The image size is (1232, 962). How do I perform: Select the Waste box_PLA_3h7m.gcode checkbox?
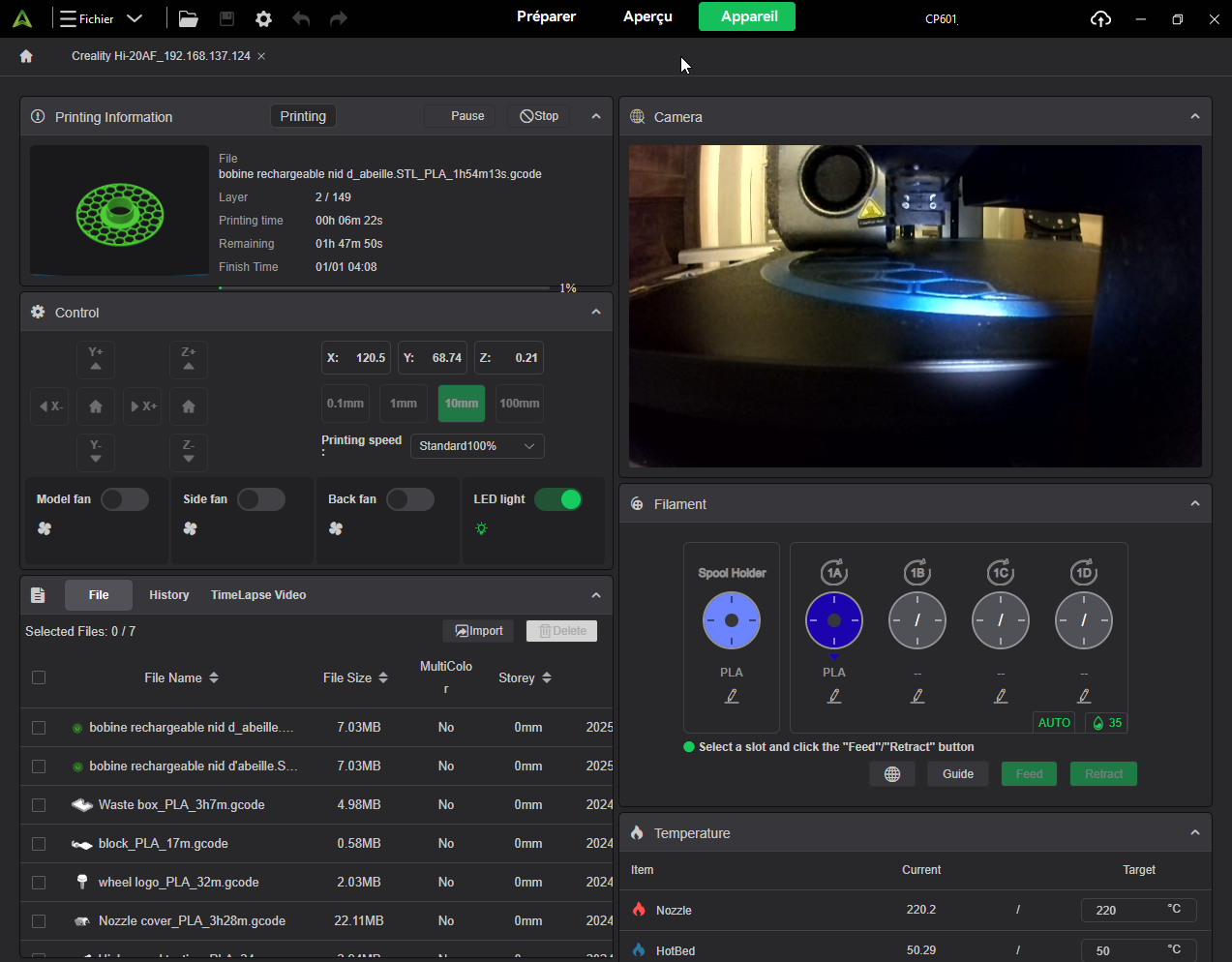39,805
